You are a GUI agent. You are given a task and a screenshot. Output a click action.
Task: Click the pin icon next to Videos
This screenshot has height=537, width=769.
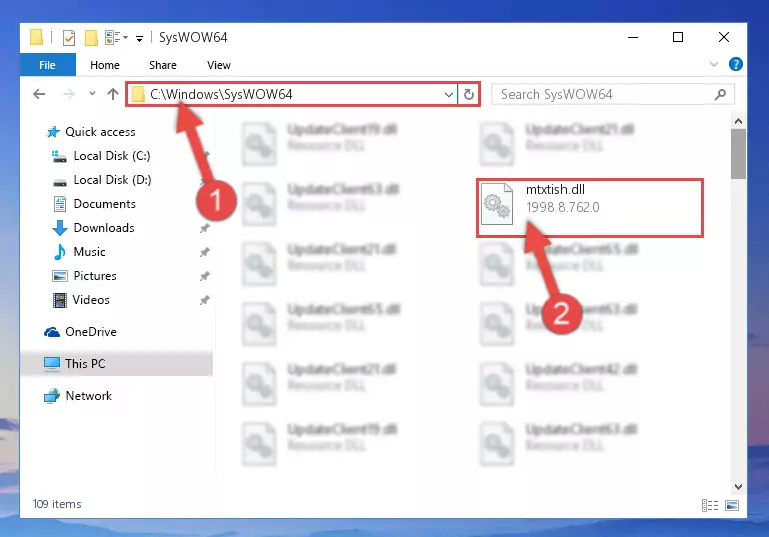point(205,300)
